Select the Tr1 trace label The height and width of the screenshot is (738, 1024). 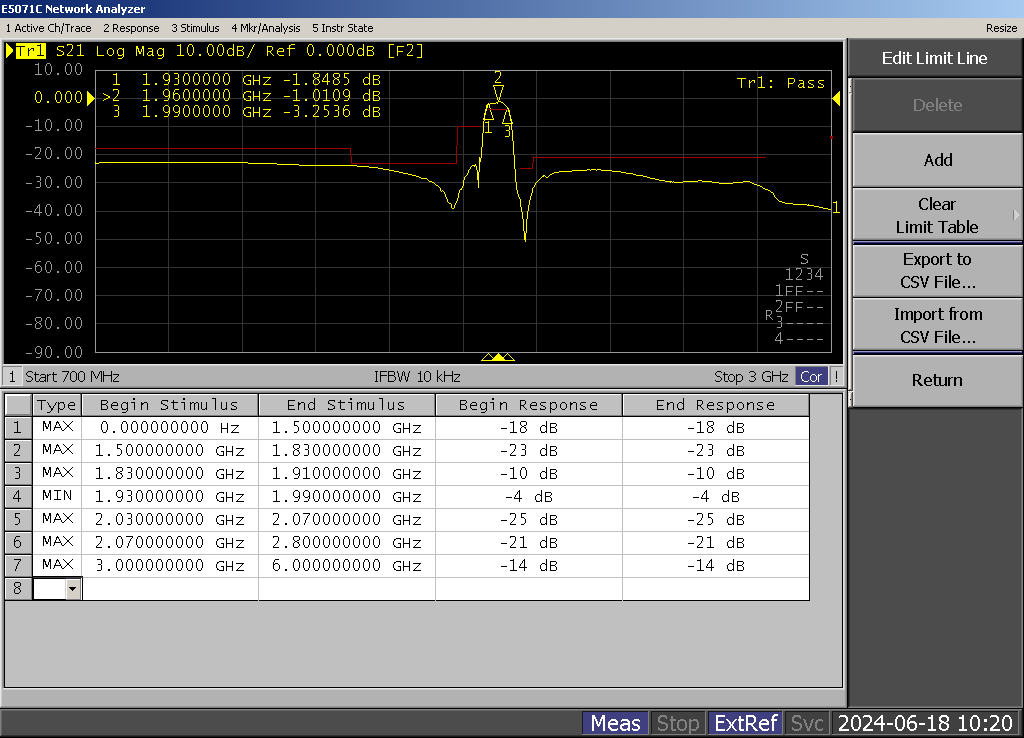[30, 51]
